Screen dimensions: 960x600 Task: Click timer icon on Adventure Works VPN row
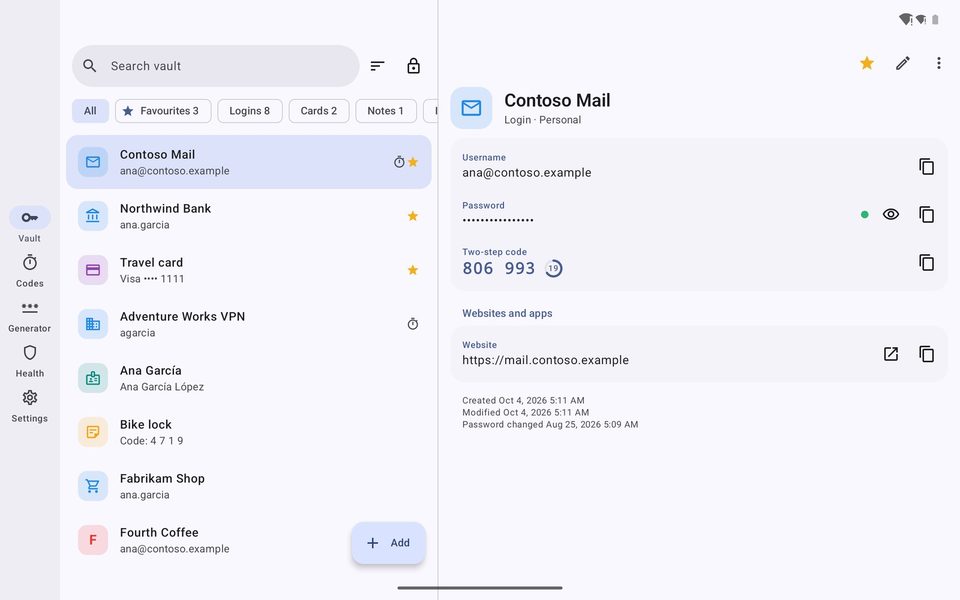click(x=413, y=324)
